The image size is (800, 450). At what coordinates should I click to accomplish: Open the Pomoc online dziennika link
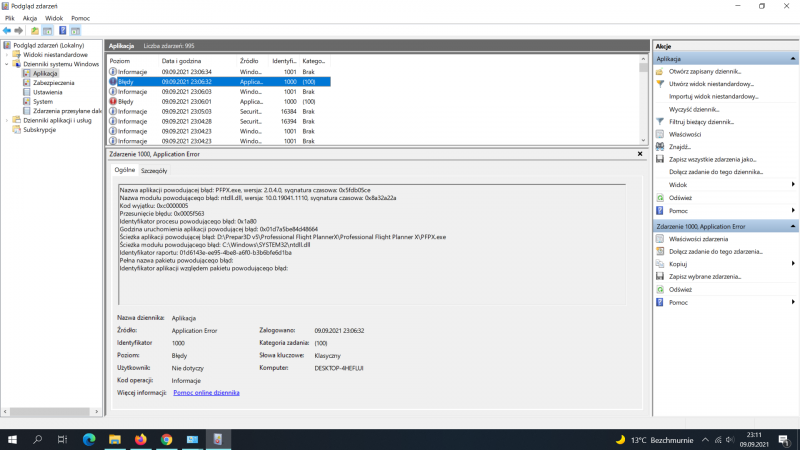(206, 392)
